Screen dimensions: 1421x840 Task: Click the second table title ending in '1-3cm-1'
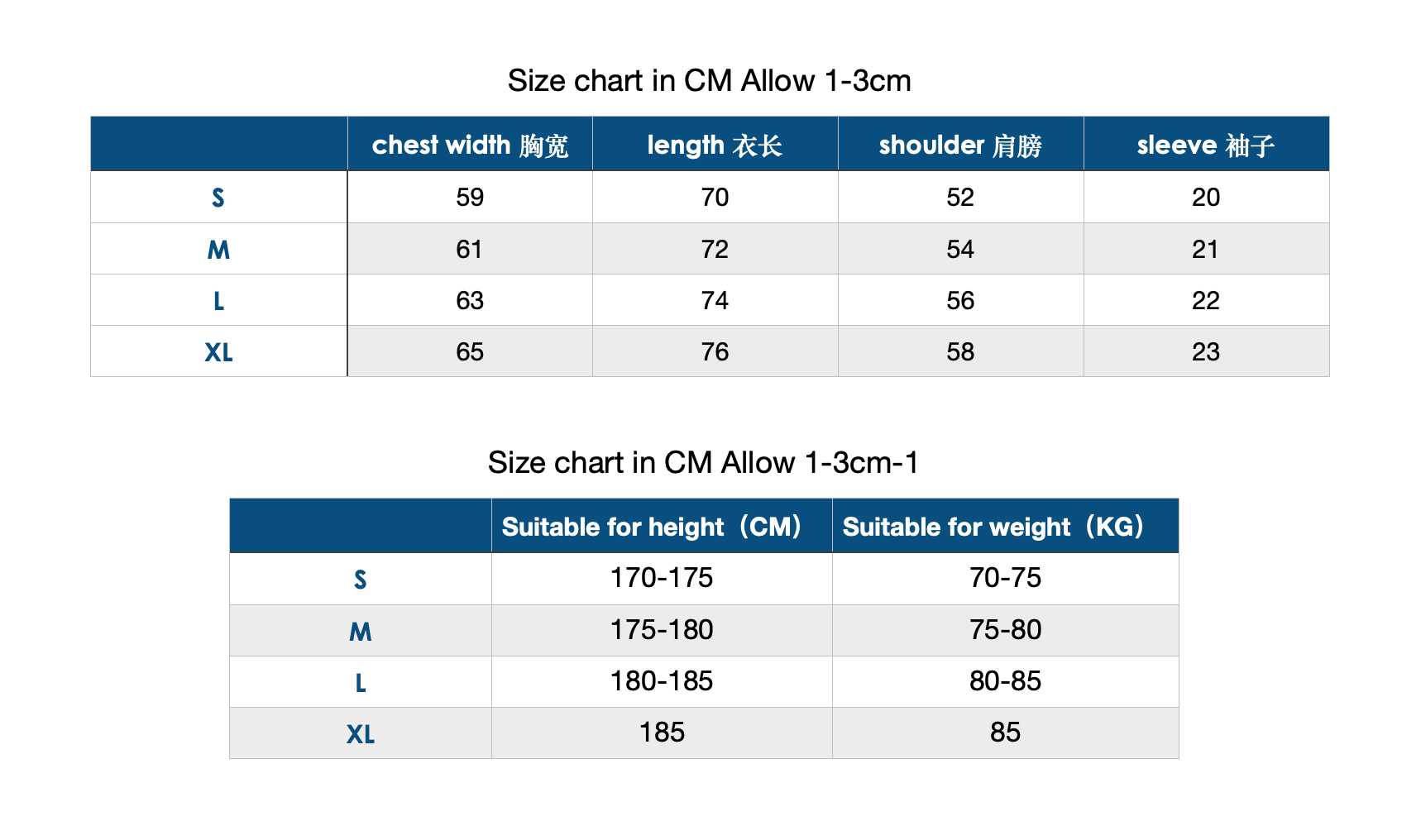[x=703, y=463]
